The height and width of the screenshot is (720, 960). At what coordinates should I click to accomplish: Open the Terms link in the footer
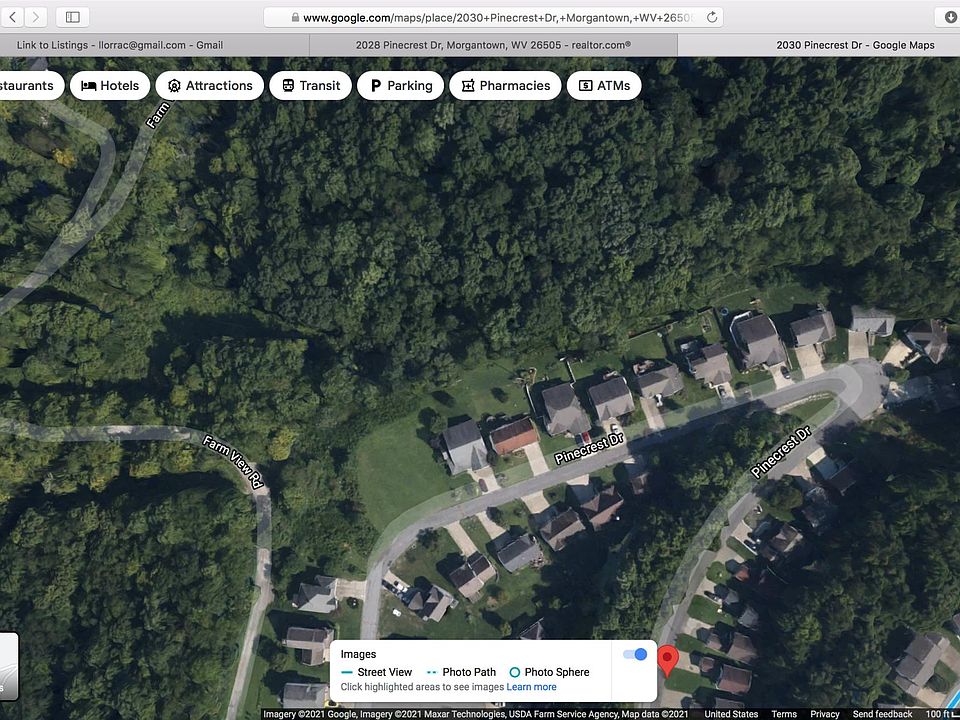(x=783, y=714)
